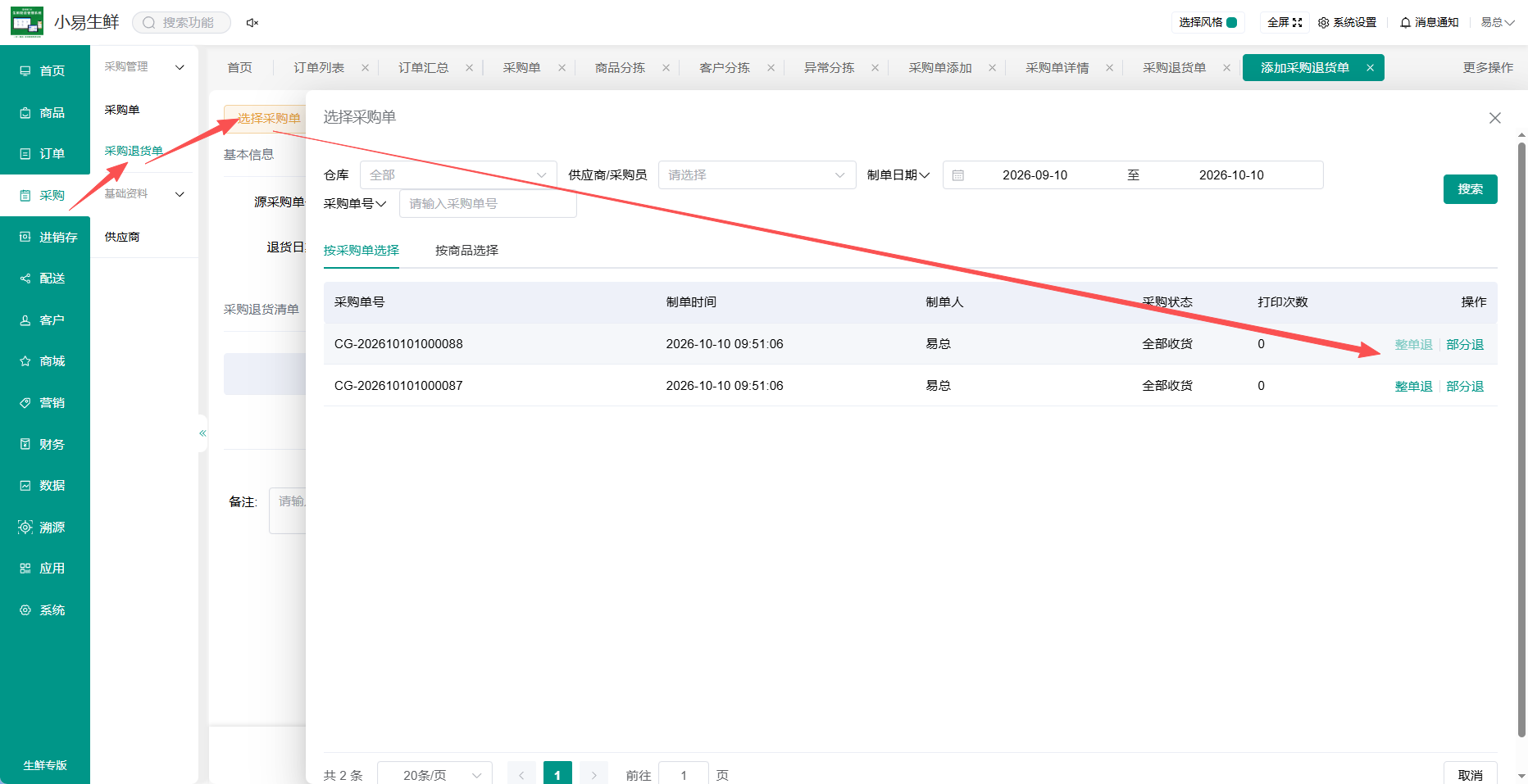The width and height of the screenshot is (1528, 784).
Task: Open the 应用 sidebar section
Action: click(43, 568)
